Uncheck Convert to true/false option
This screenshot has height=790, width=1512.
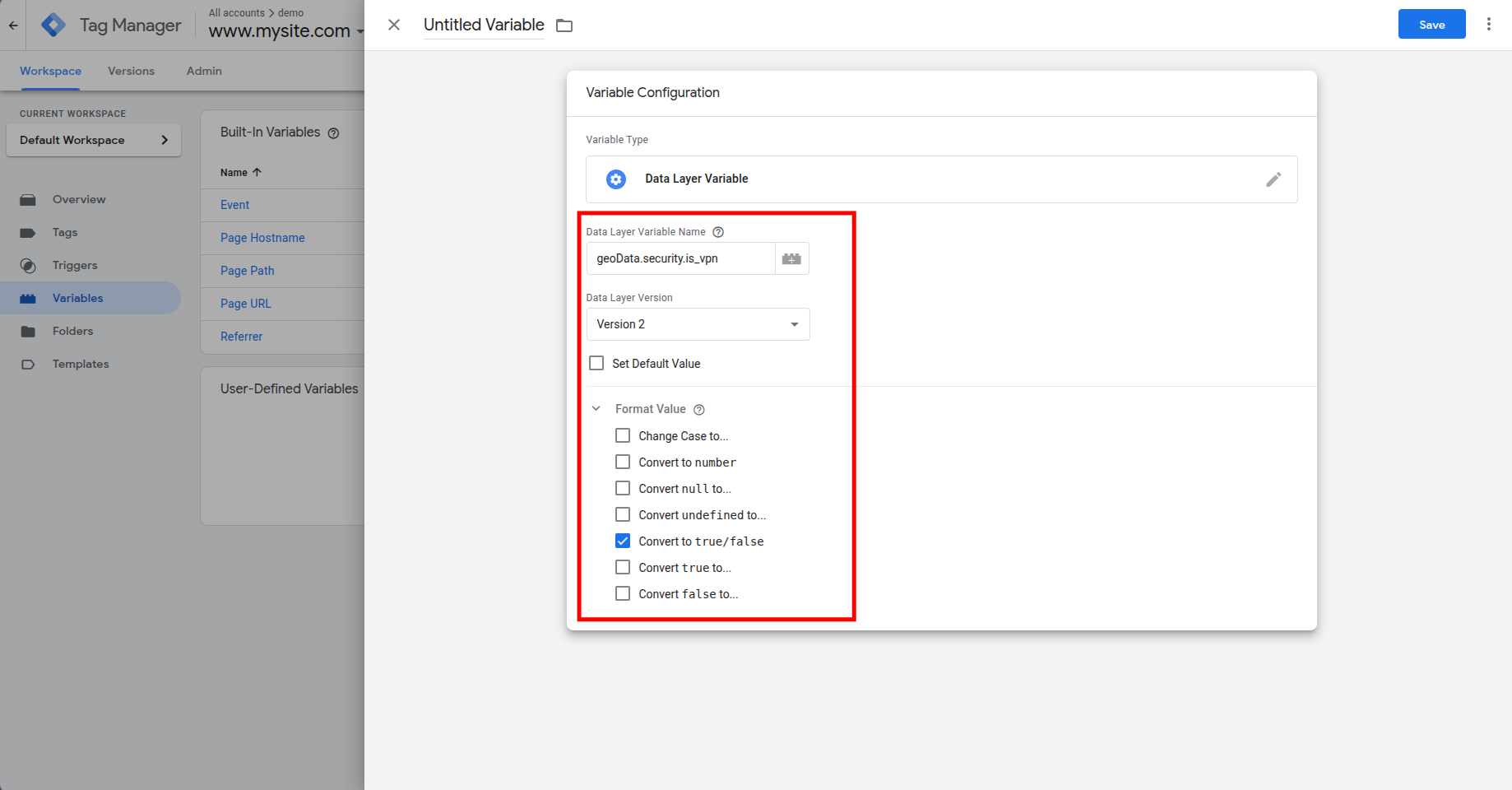pos(623,541)
